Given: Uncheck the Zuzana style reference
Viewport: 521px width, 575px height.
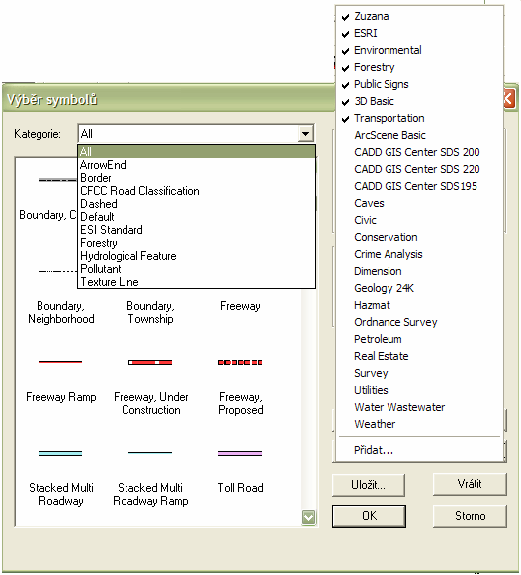Looking at the screenshot, I should 371,17.
